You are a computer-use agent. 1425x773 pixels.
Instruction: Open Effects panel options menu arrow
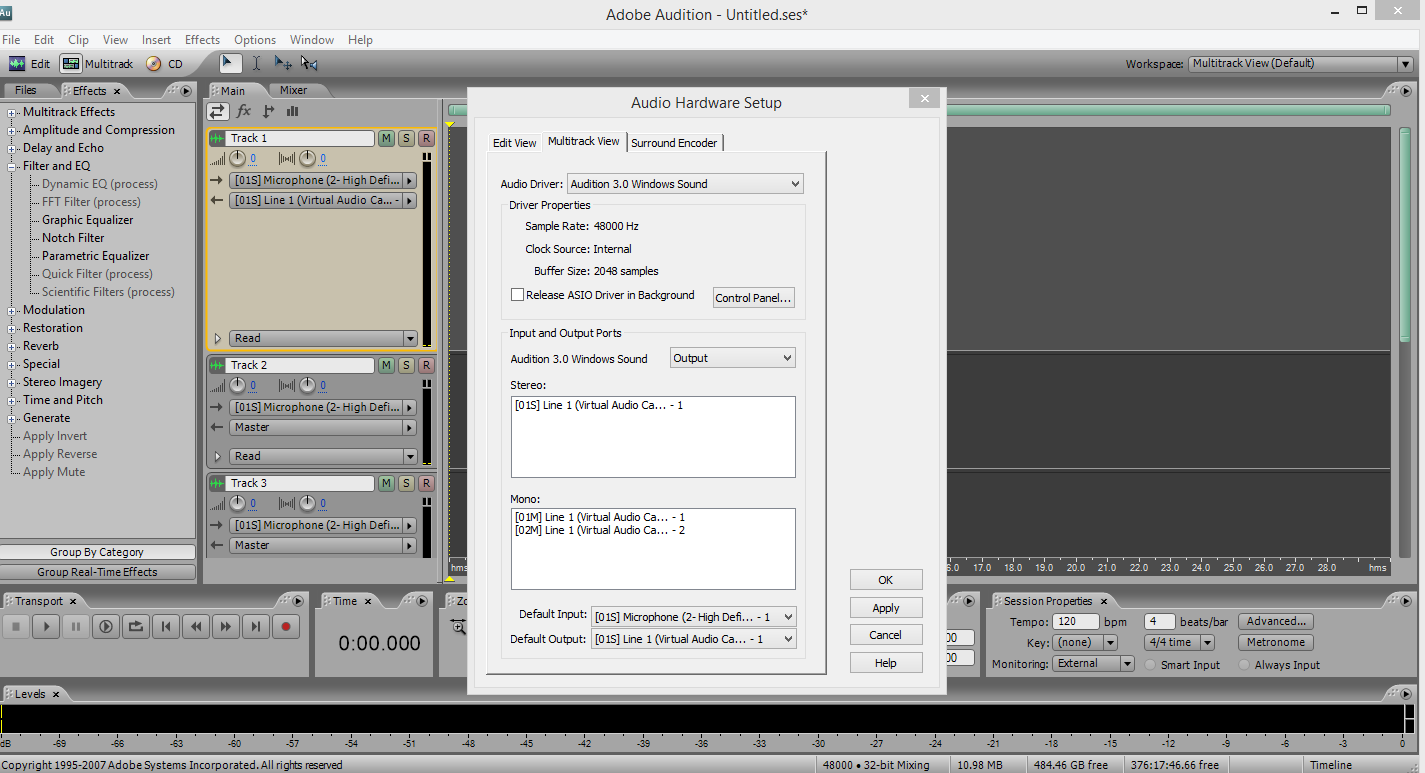click(186, 90)
